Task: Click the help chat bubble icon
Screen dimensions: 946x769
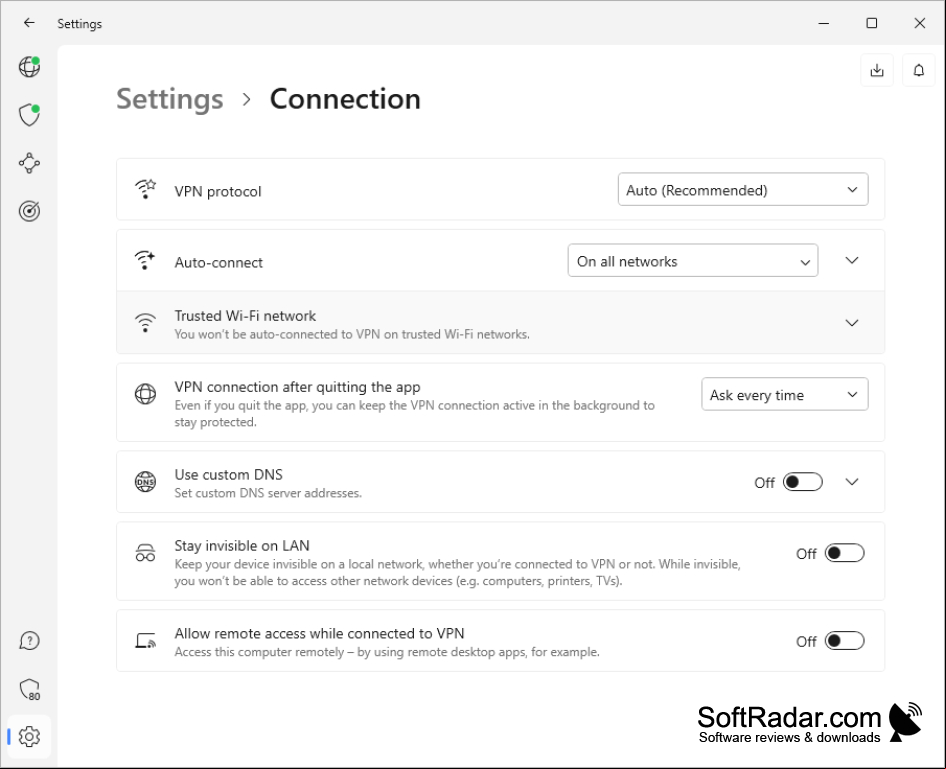Action: 29,641
